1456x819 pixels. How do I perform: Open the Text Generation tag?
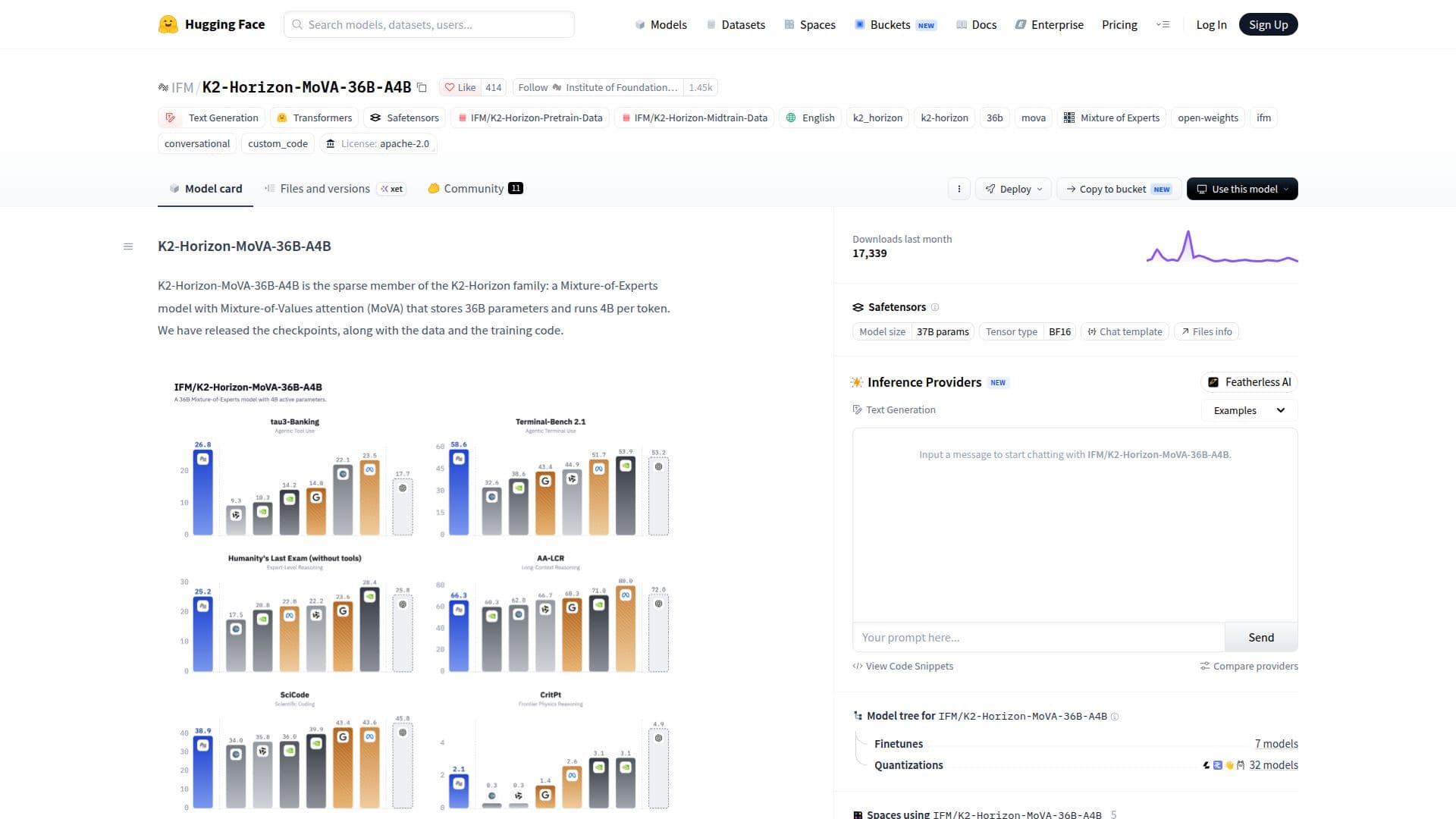213,118
